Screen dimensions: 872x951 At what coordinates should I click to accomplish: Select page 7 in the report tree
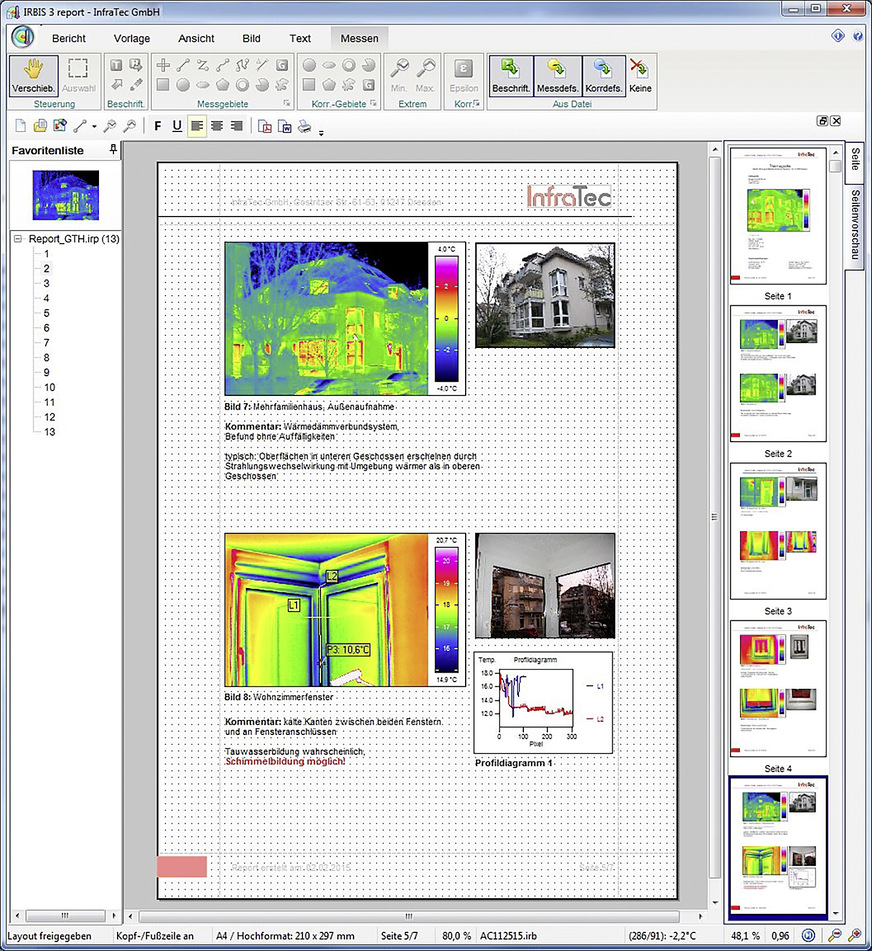(x=46, y=342)
